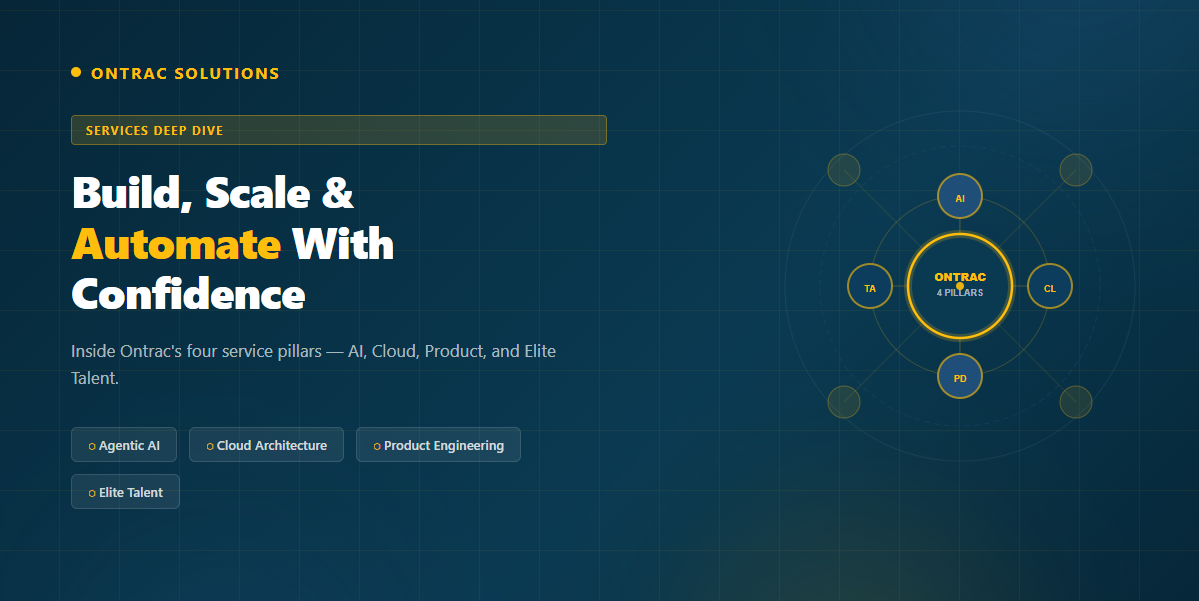Image resolution: width=1199 pixels, height=601 pixels.
Task: Click the yellow word Automate in the headline
Action: (176, 244)
